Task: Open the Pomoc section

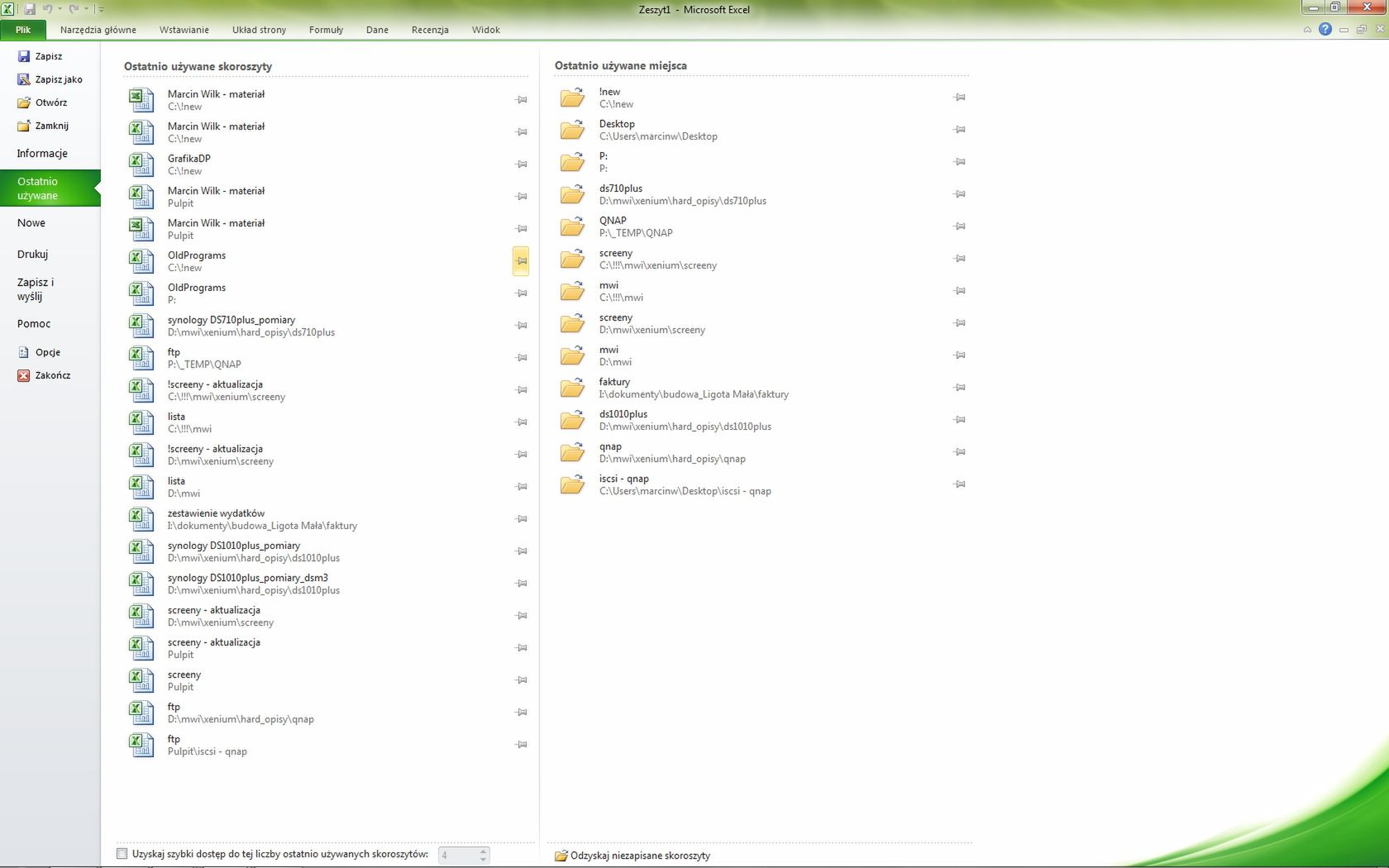Action: pyautogui.click(x=34, y=324)
